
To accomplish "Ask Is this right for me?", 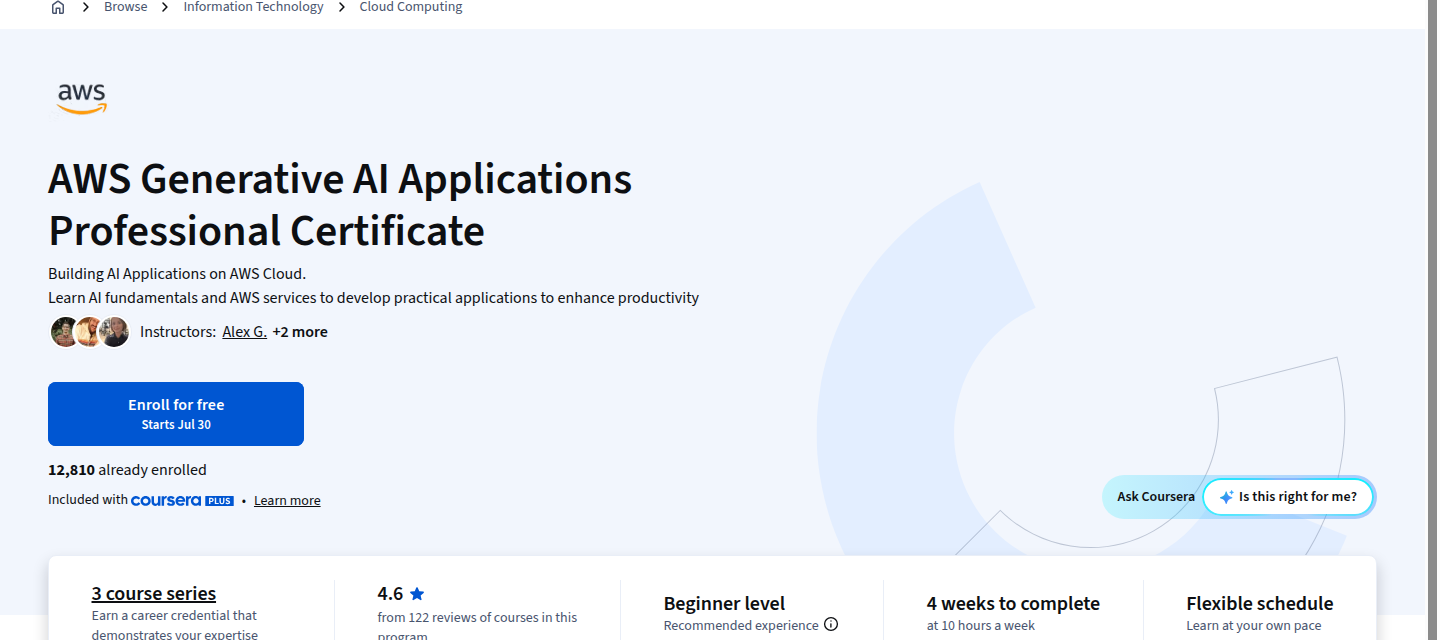I will (x=1288, y=497).
